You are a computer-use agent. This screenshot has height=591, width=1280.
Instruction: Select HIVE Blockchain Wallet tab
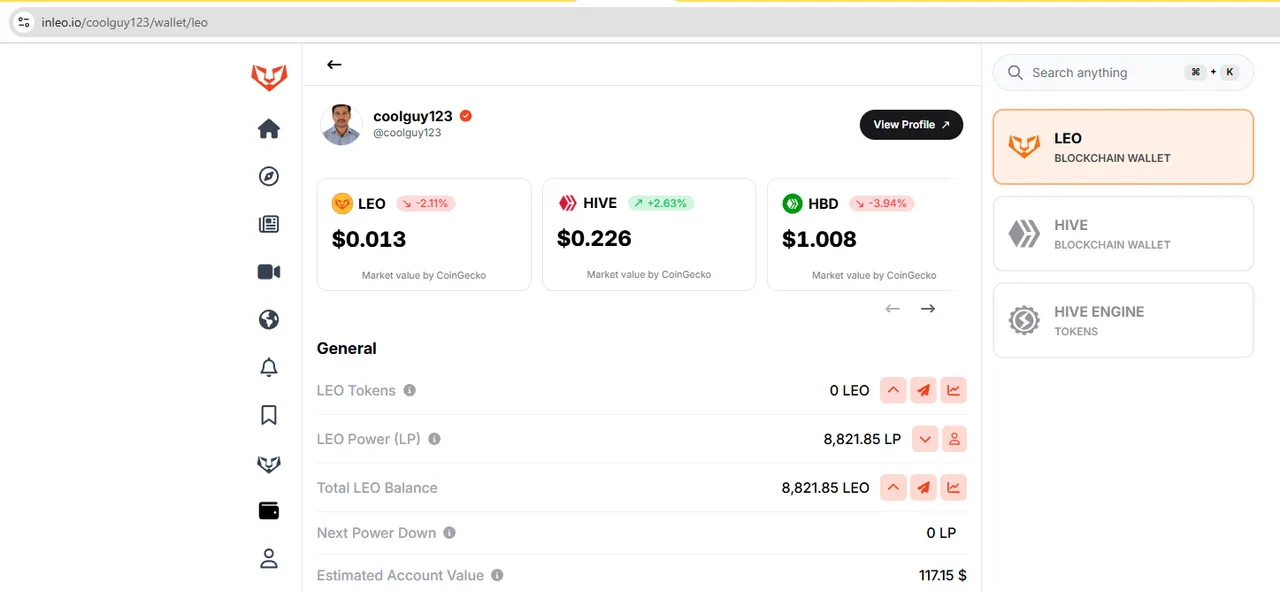pyautogui.click(x=1123, y=234)
